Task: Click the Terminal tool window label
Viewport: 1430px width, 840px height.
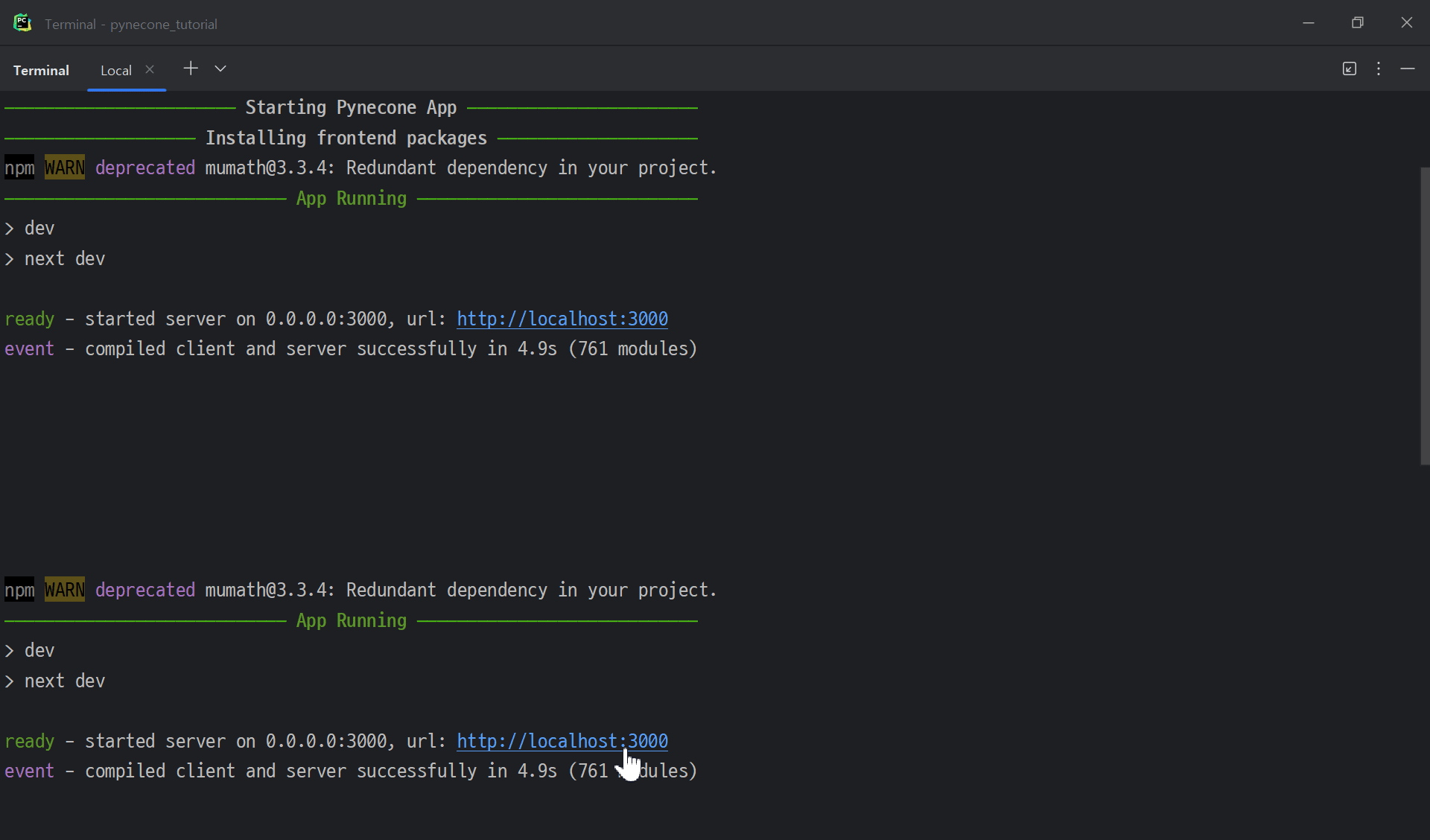Action: pos(41,70)
